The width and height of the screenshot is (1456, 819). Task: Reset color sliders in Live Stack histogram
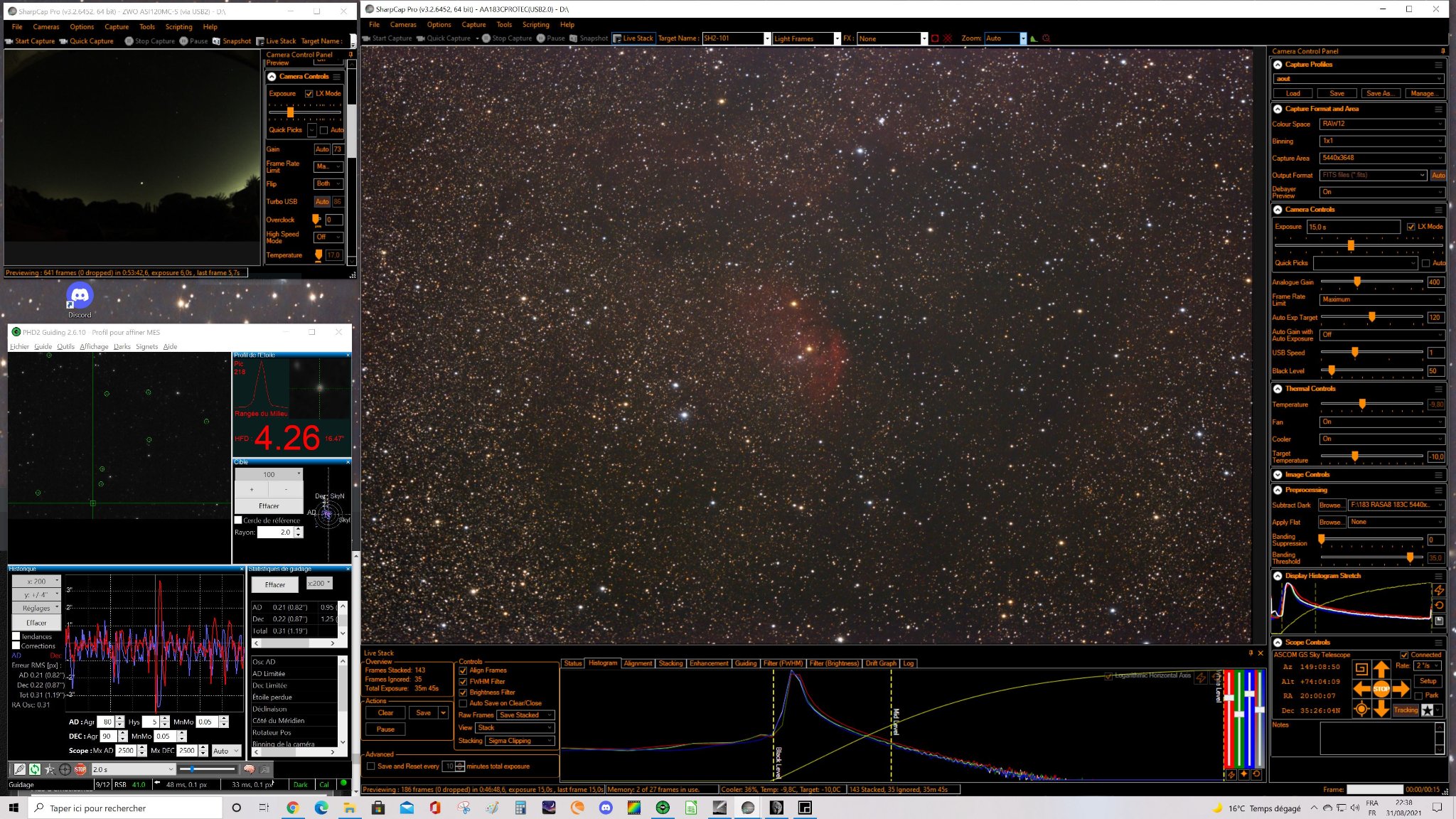click(x=1256, y=774)
